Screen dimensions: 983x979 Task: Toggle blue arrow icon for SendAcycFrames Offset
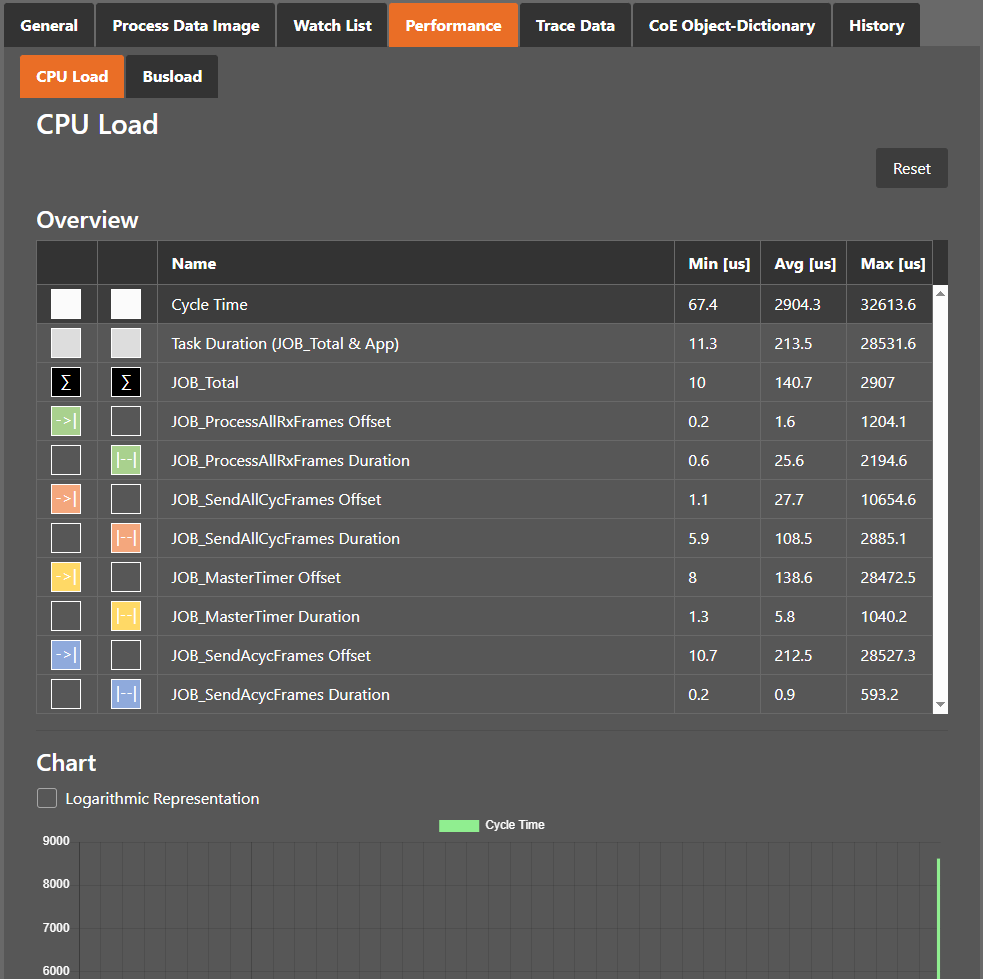click(66, 656)
